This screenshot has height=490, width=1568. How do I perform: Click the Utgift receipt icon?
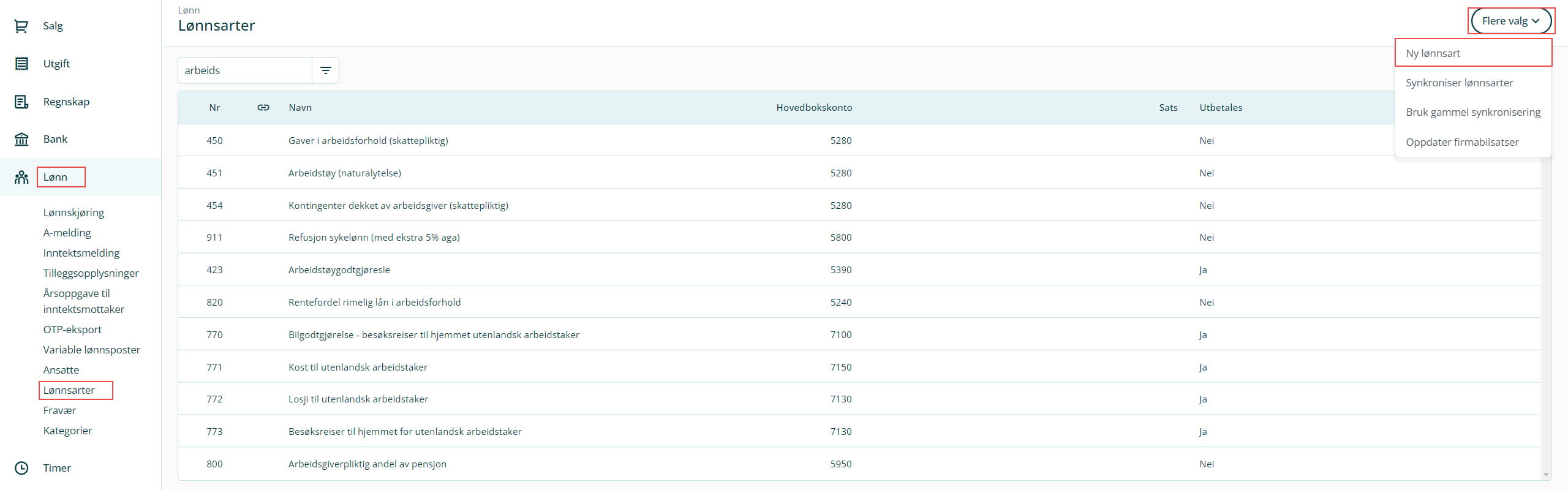point(21,64)
